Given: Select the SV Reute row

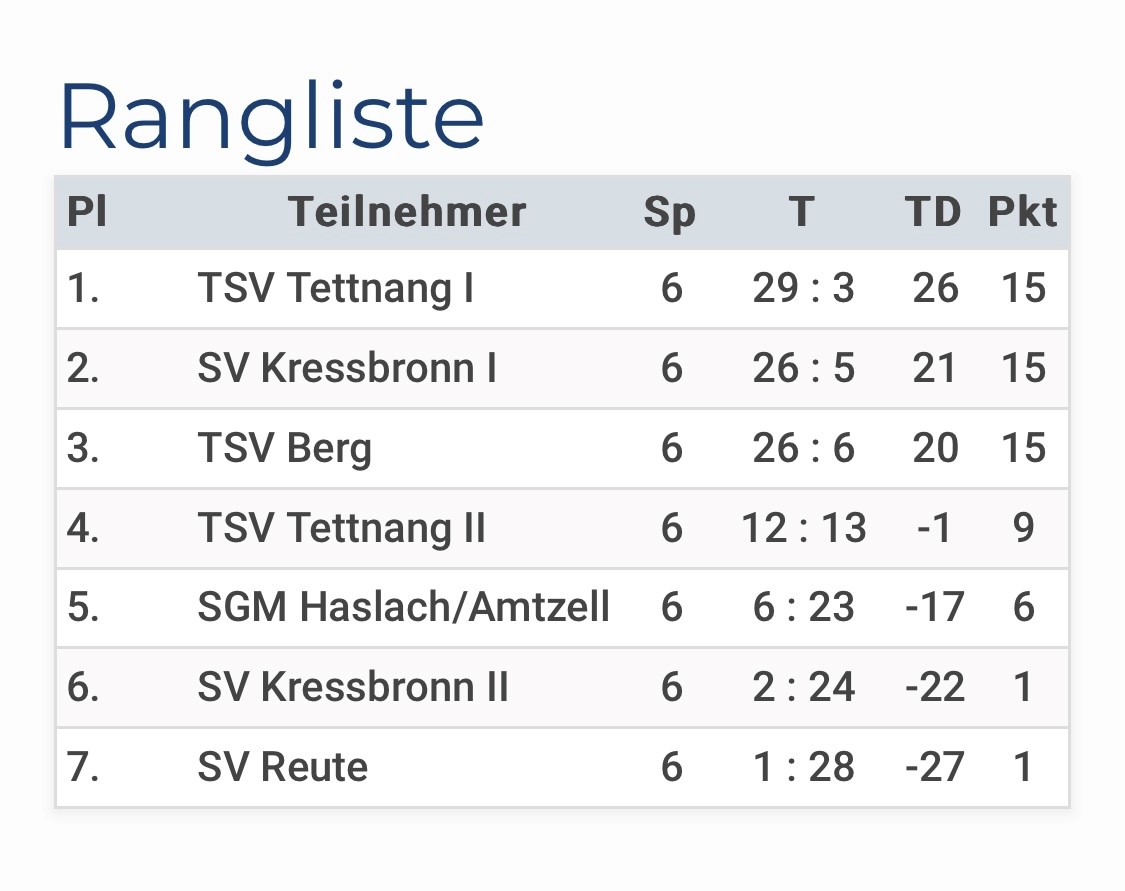Looking at the screenshot, I should (562, 768).
